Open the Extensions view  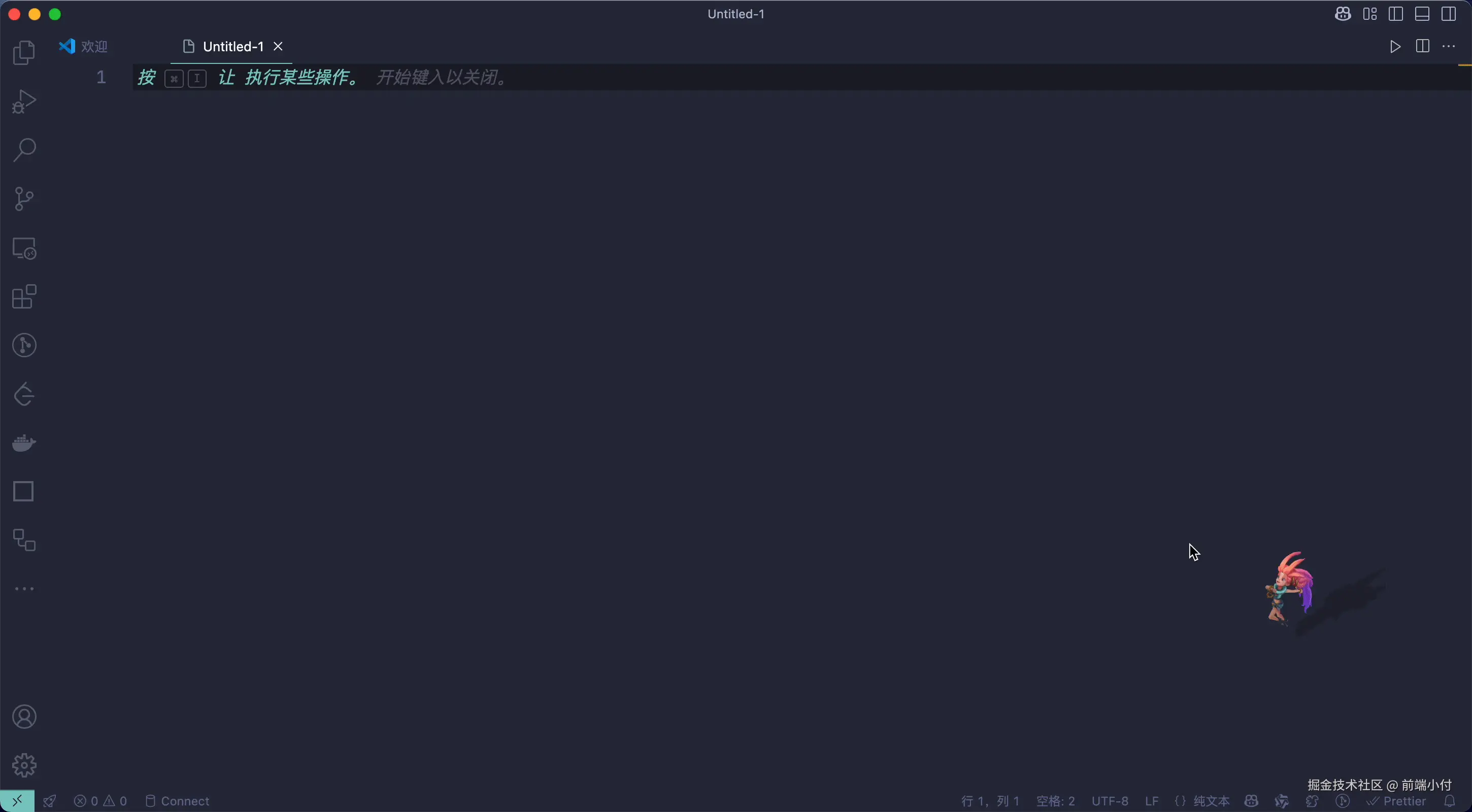click(x=24, y=296)
